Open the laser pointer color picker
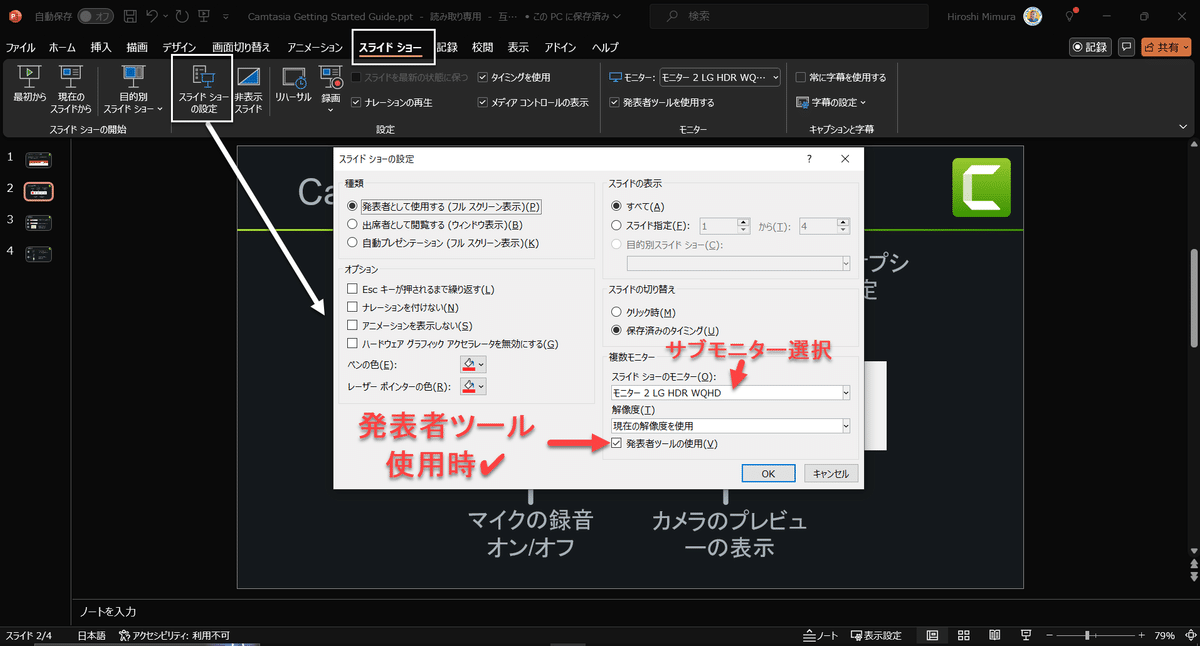Viewport: 1200px width, 646px height. click(473, 386)
